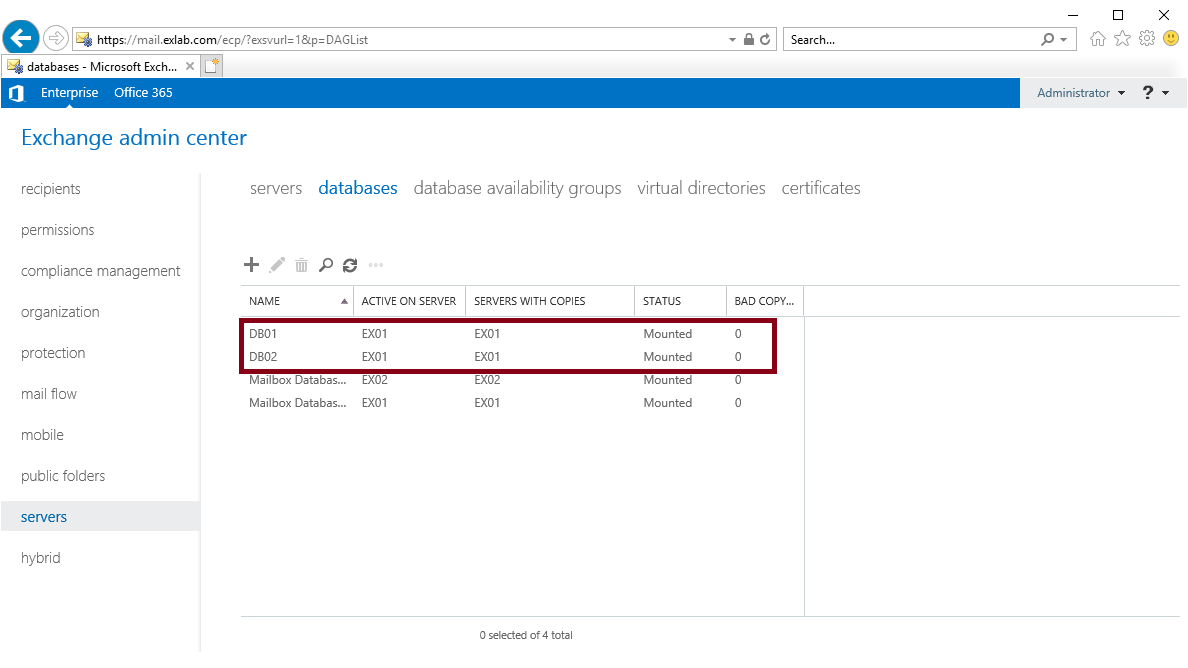Select servers in left navigation
The width and height of the screenshot is (1188, 668).
pos(100,517)
